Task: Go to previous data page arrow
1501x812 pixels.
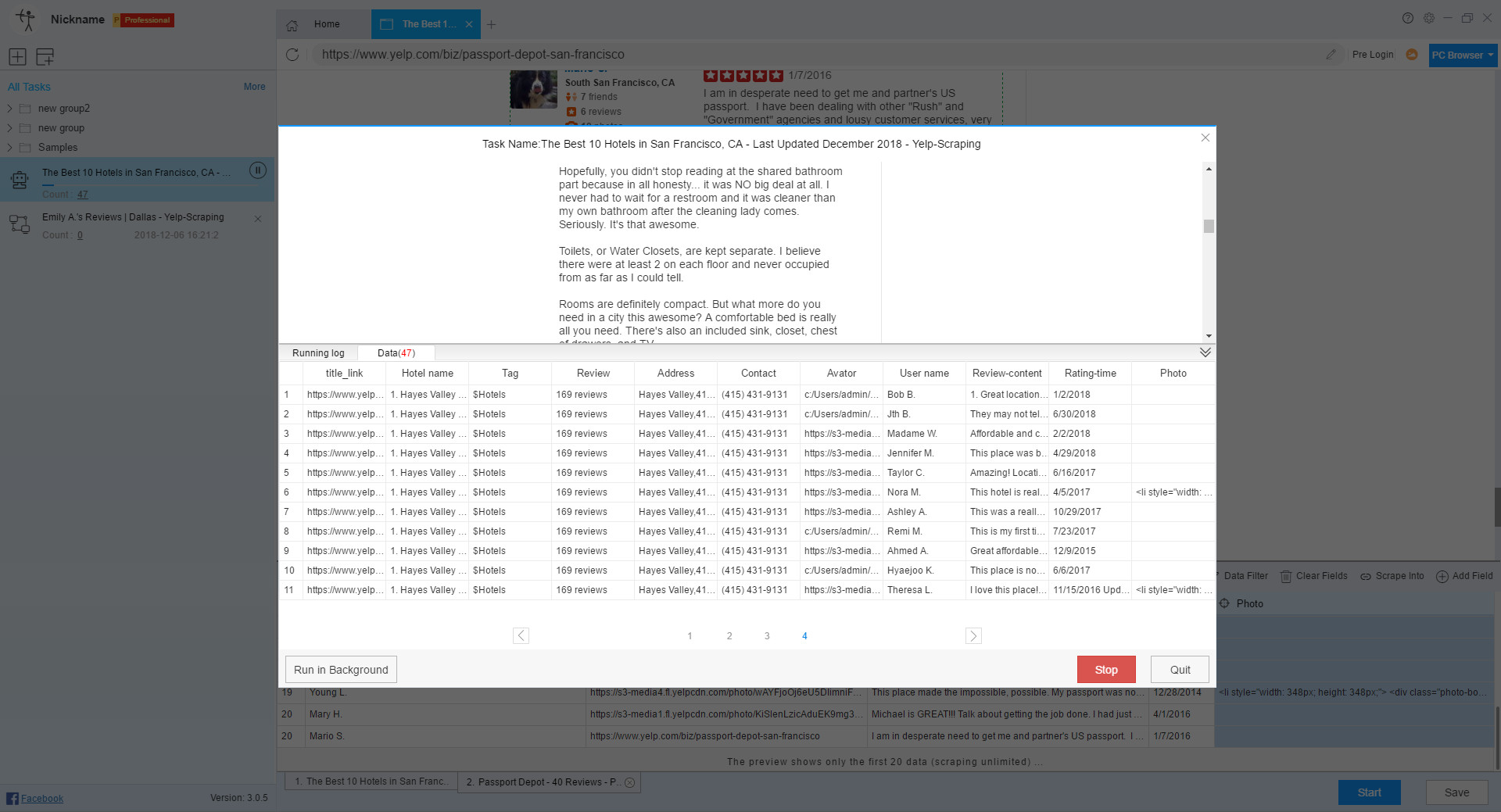Action: [521, 635]
